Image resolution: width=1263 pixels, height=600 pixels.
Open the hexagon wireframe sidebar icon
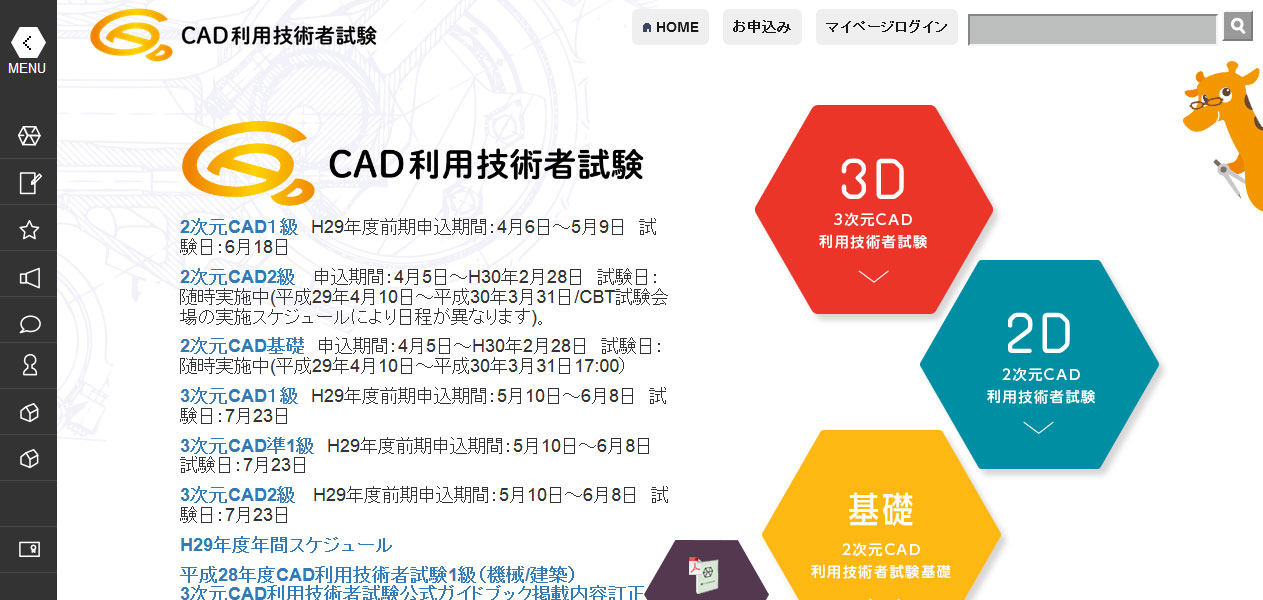pos(29,136)
